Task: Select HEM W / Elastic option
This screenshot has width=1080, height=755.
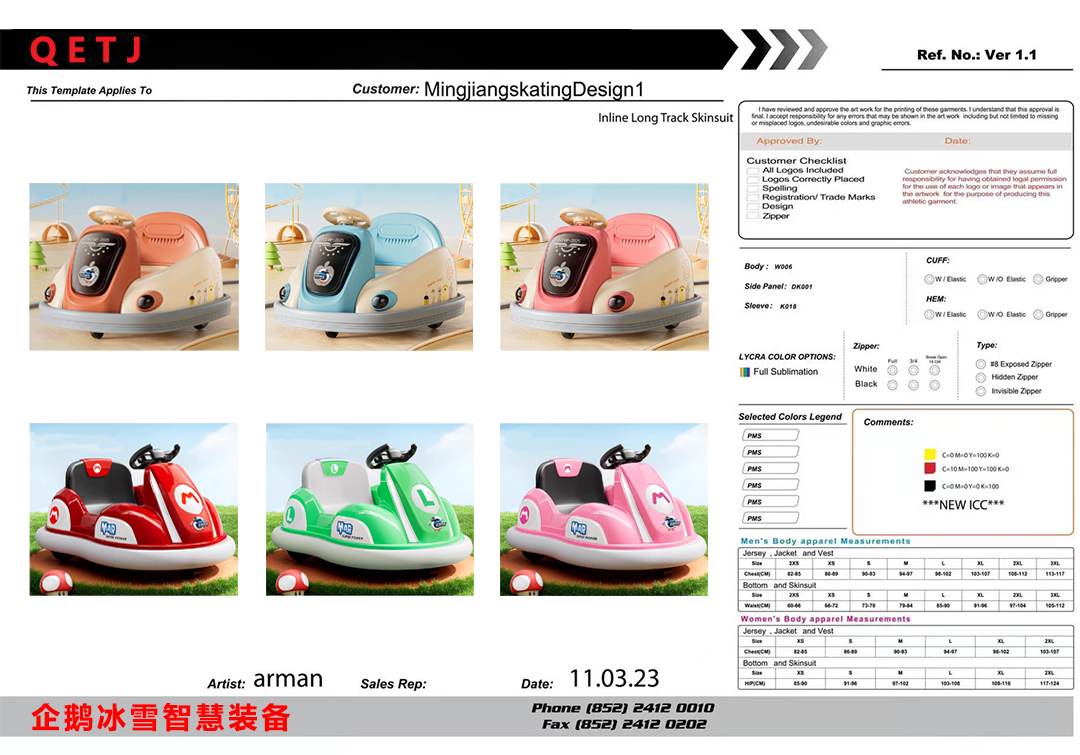Action: (x=929, y=314)
